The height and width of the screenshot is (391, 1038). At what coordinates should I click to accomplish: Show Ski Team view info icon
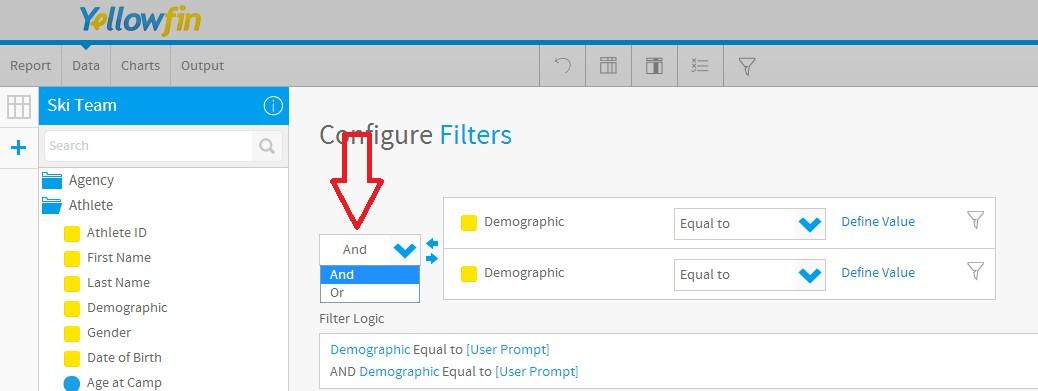[x=273, y=105]
